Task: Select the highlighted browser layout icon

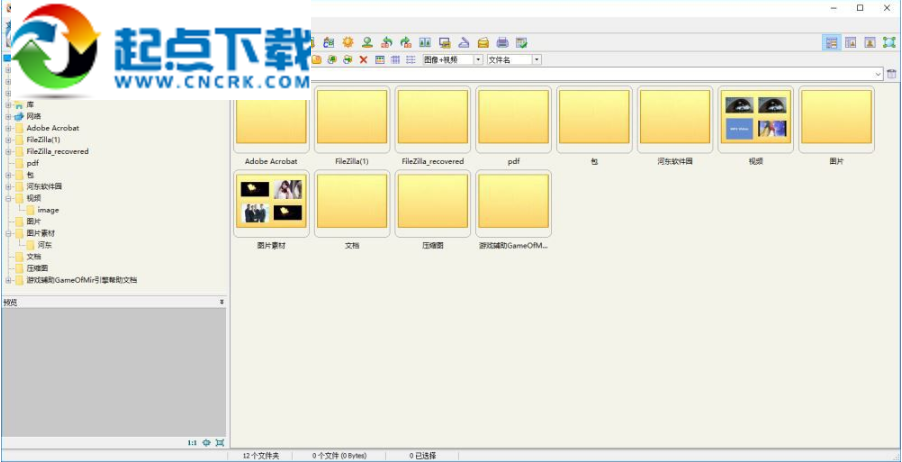Action: point(831,43)
